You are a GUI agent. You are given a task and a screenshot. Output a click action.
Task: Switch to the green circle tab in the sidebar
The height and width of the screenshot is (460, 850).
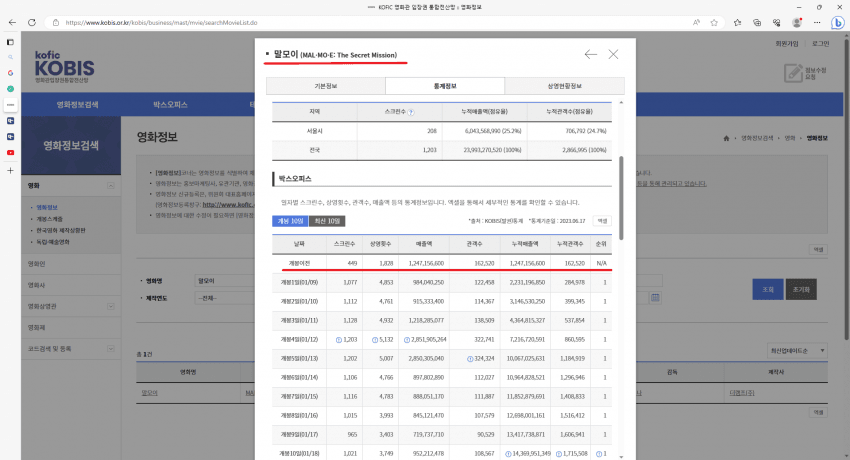click(x=10, y=88)
